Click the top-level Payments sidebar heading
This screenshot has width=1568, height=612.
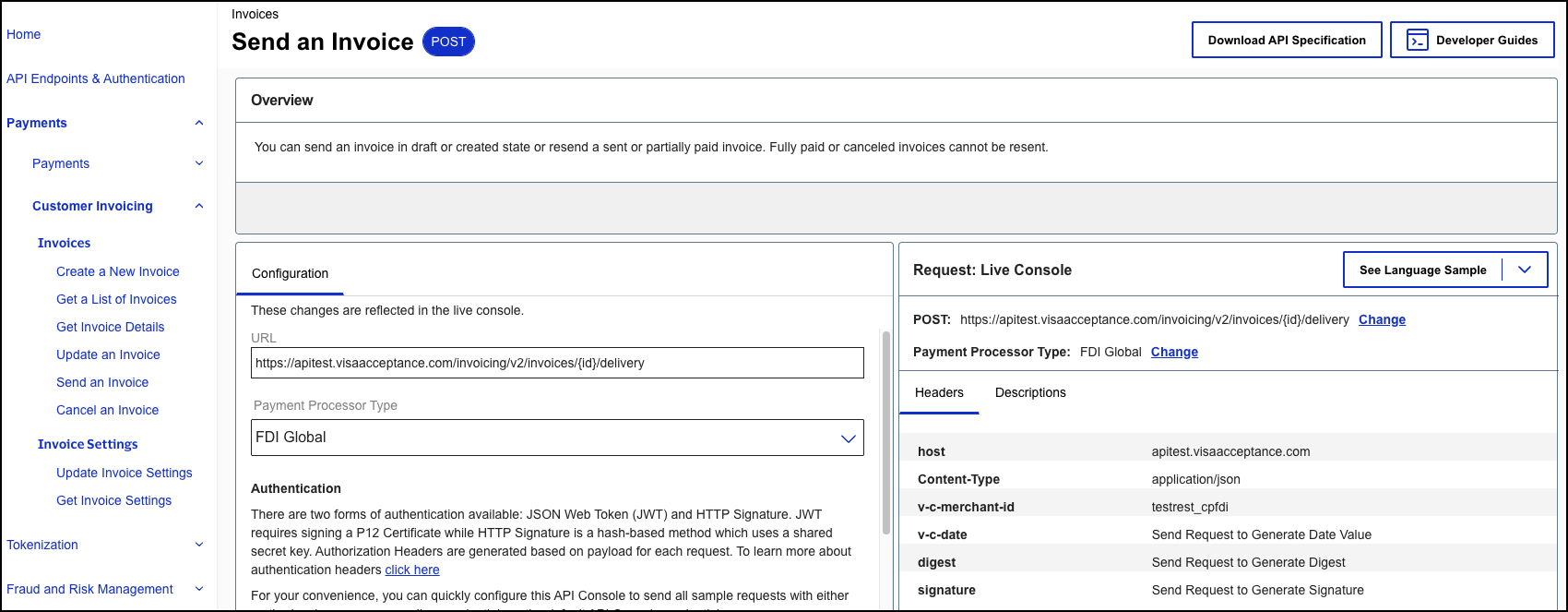pyautogui.click(x=37, y=123)
